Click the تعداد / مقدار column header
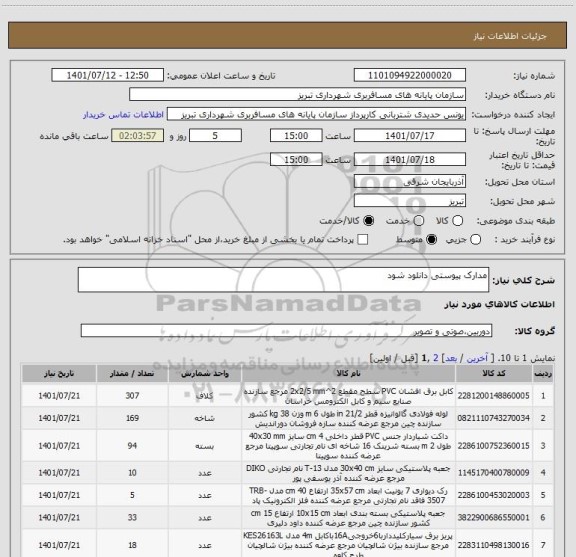 (132, 374)
